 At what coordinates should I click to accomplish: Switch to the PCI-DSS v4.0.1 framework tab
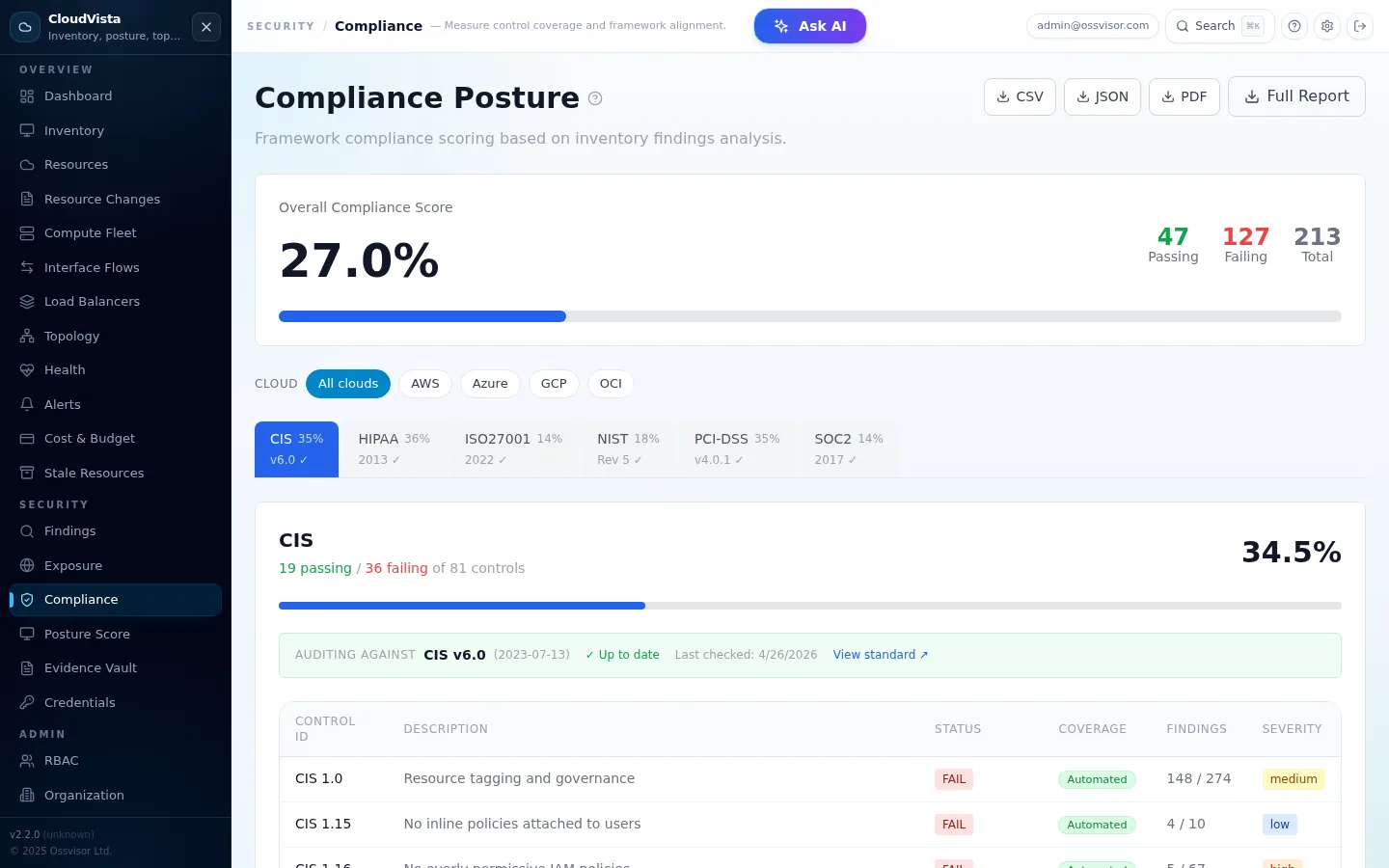(x=737, y=449)
